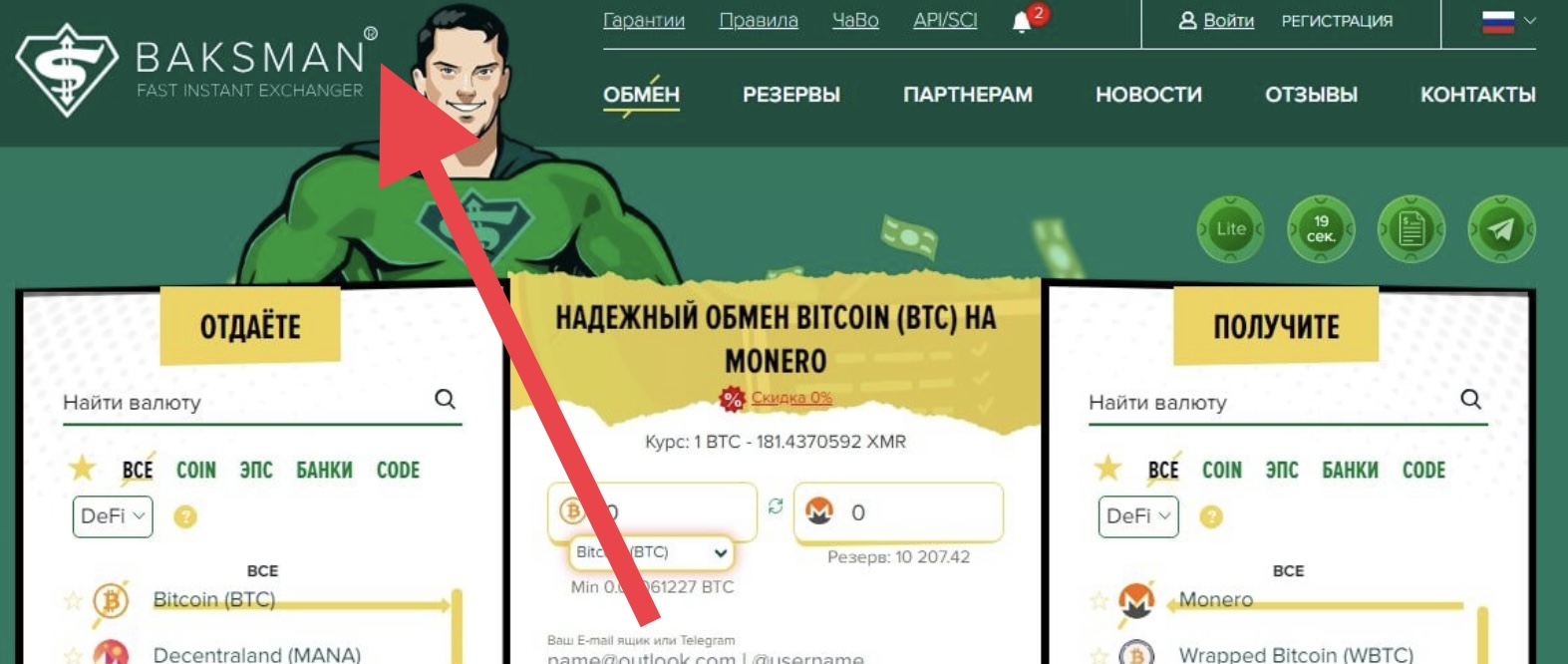Open the document rules round icon
Image resolution: width=1568 pixels, height=664 pixels.
click(1411, 229)
